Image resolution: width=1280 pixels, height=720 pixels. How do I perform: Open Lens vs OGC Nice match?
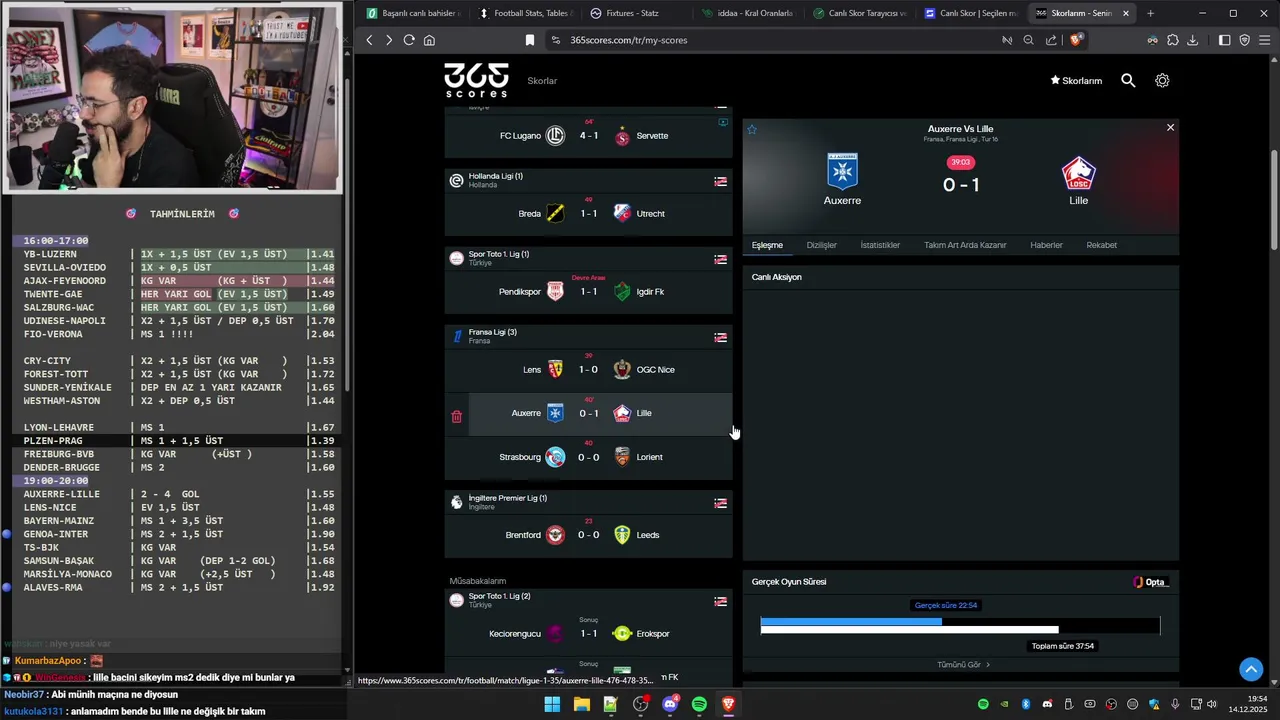click(x=588, y=369)
